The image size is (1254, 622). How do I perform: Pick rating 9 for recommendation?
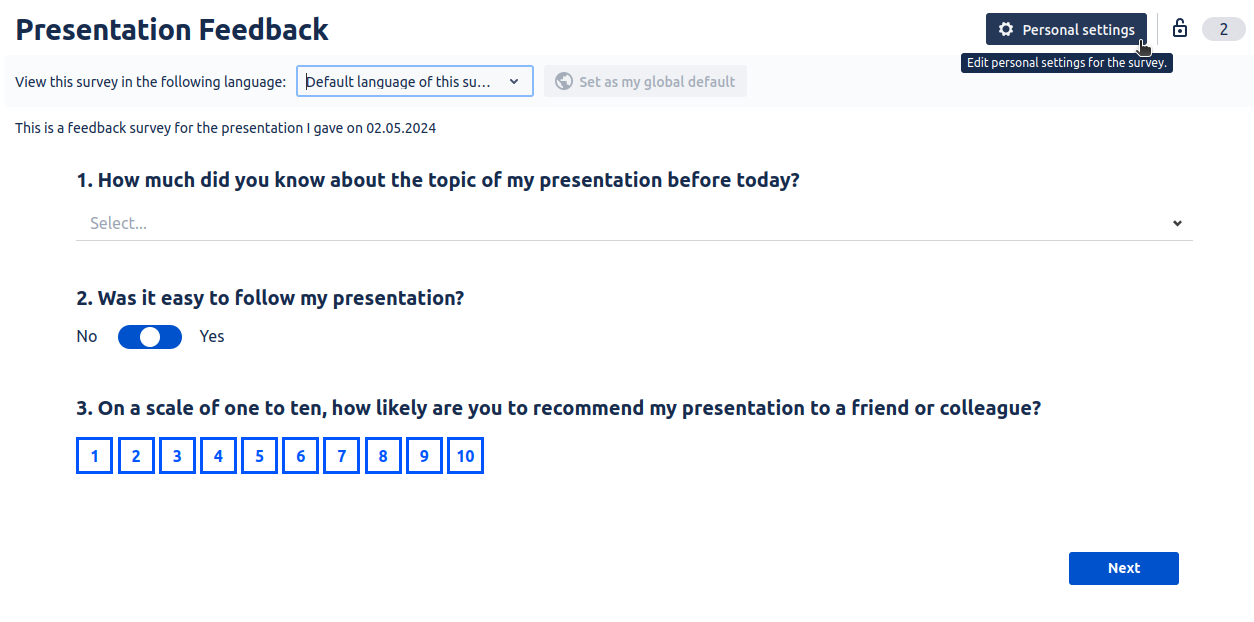424,457
